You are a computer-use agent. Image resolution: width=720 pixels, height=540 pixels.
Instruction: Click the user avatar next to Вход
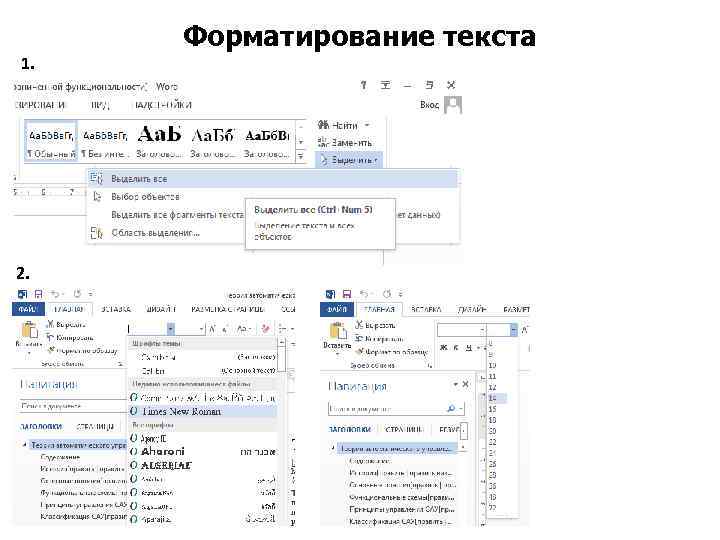point(453,105)
